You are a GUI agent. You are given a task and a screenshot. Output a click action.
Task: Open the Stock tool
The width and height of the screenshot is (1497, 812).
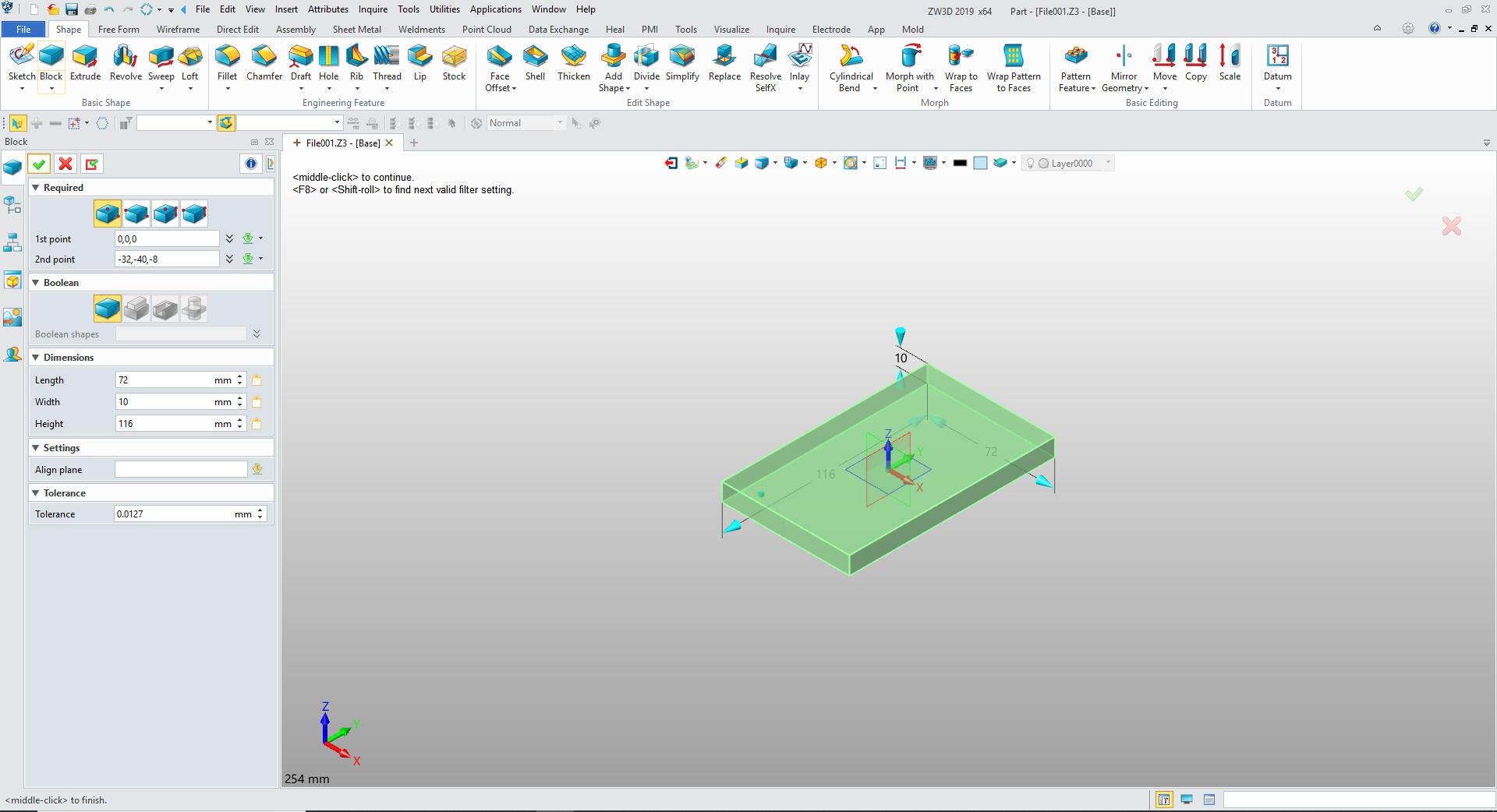pyautogui.click(x=454, y=62)
